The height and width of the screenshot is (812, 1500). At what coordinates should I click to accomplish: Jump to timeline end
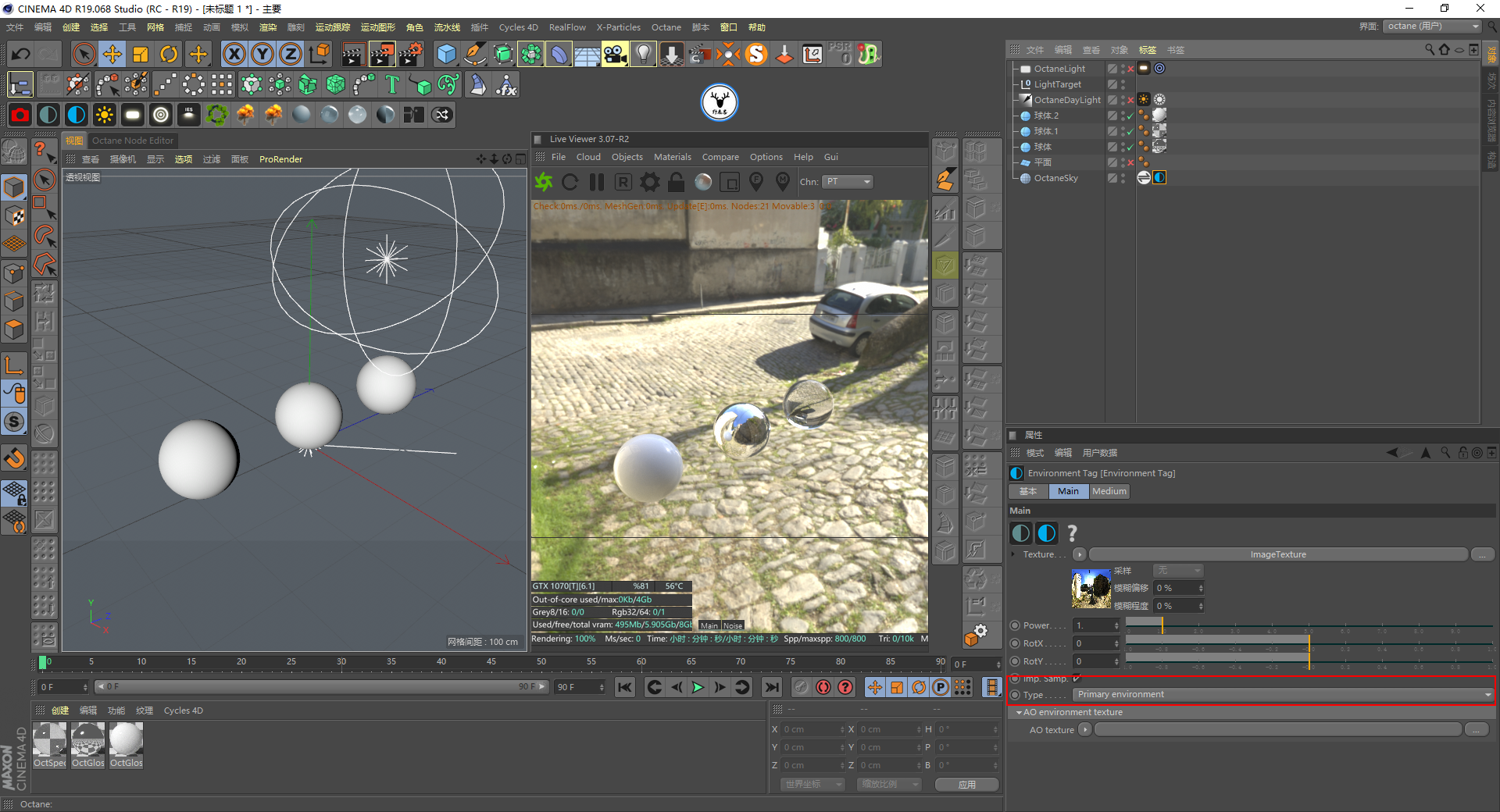[x=772, y=687]
